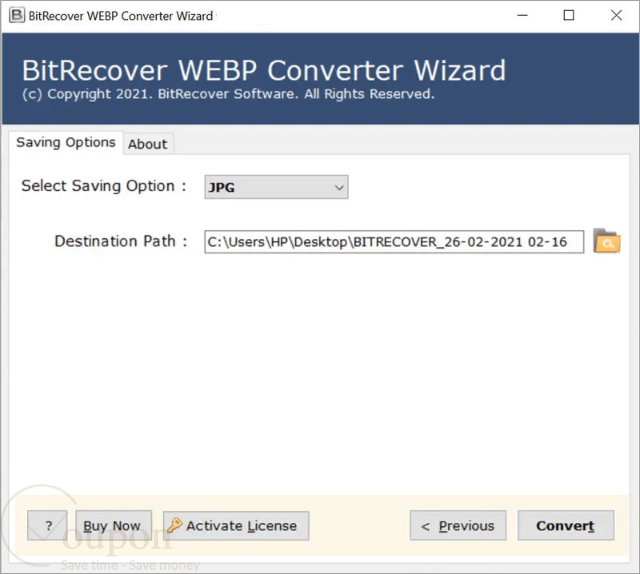The width and height of the screenshot is (640, 574).
Task: Select the Saving Options tab
Action: tap(66, 142)
